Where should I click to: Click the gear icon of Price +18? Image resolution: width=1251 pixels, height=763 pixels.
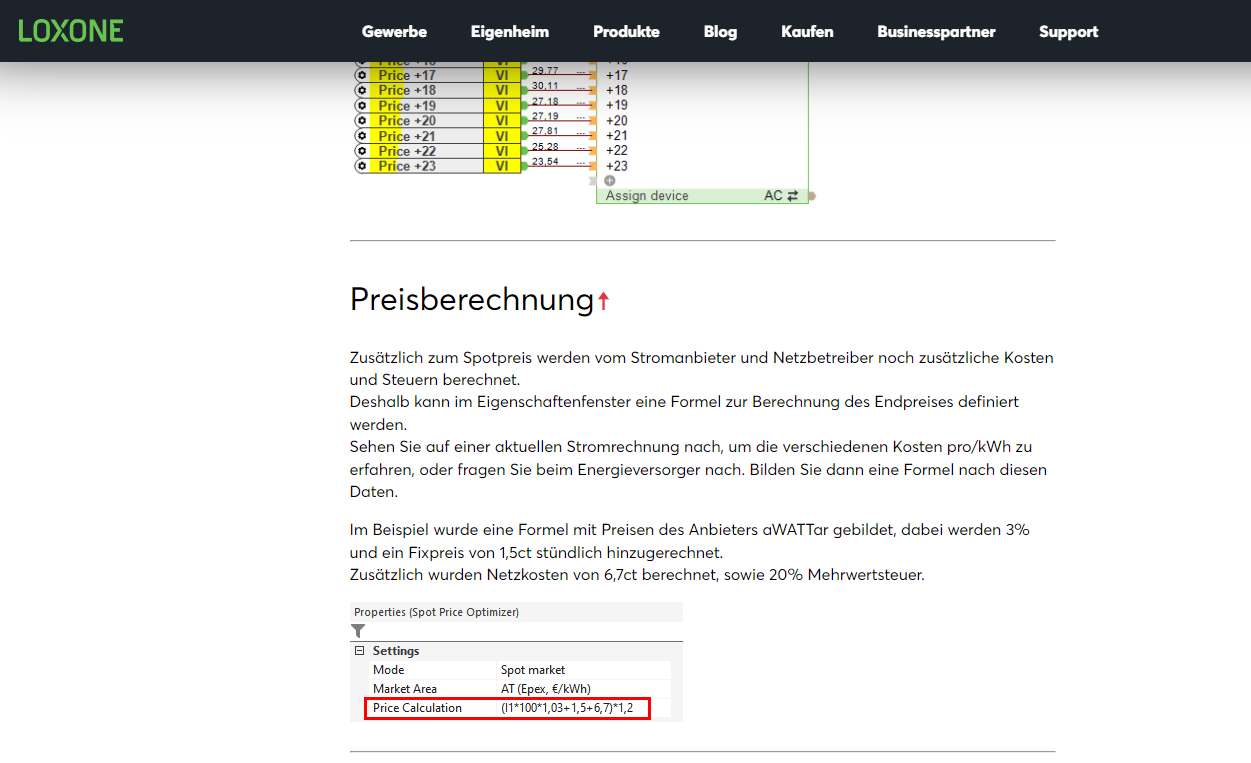(x=362, y=90)
